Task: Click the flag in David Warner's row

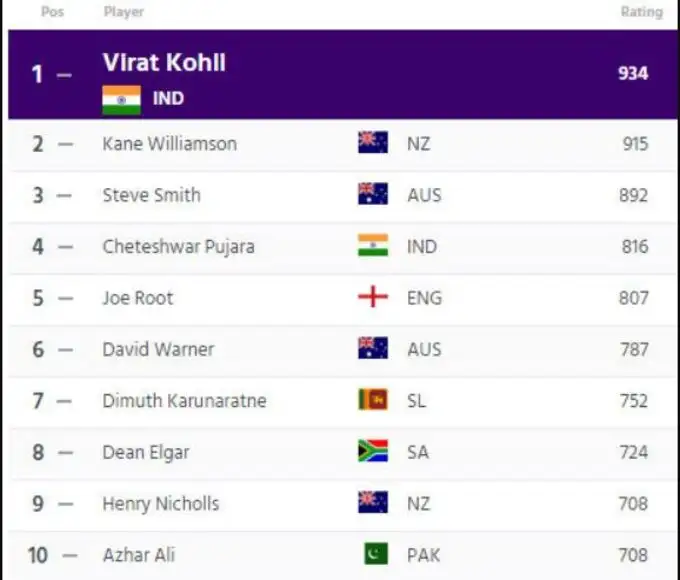Action: pos(373,349)
